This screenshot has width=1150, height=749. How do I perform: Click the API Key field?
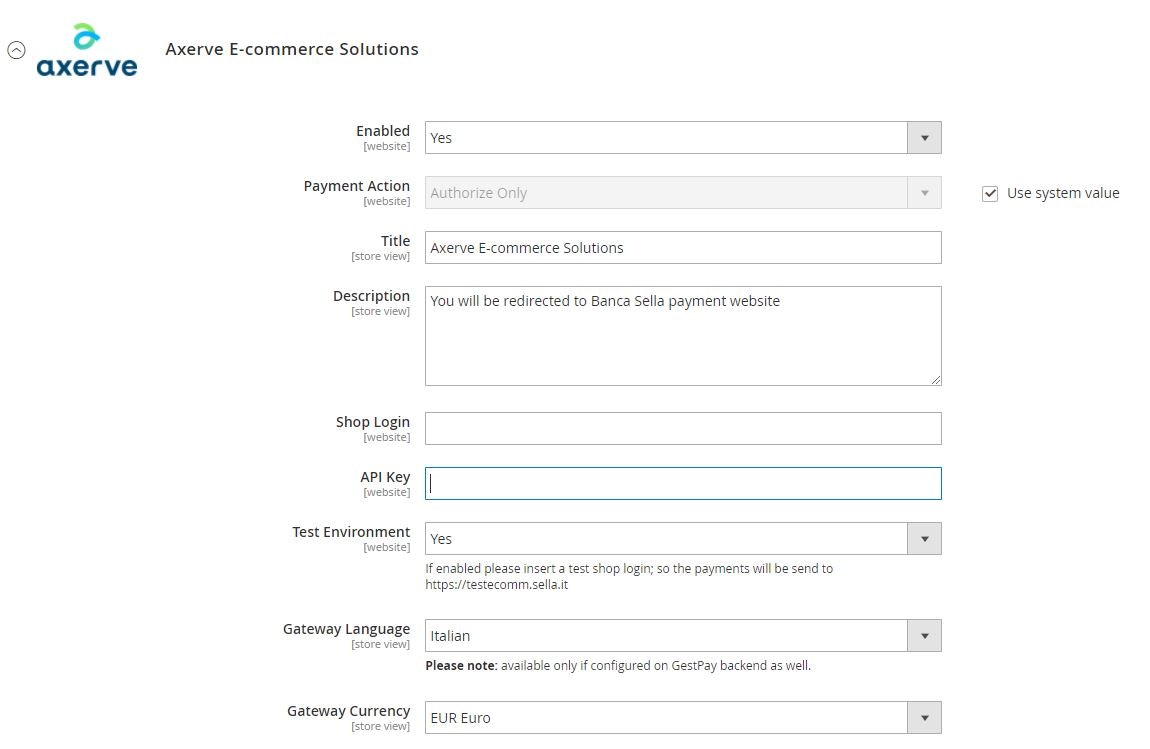pos(683,483)
